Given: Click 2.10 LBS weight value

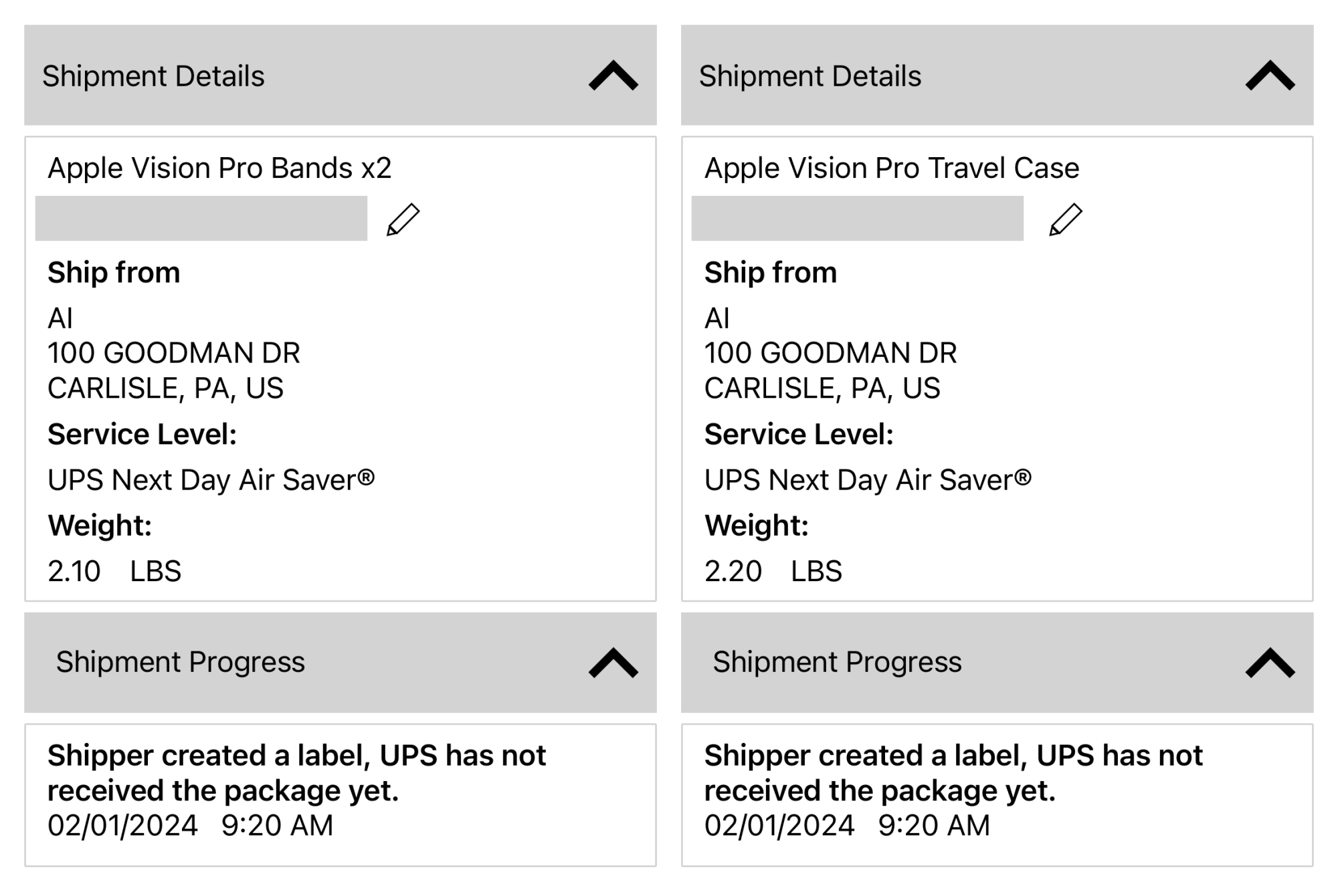Looking at the screenshot, I should pyautogui.click(x=114, y=571).
